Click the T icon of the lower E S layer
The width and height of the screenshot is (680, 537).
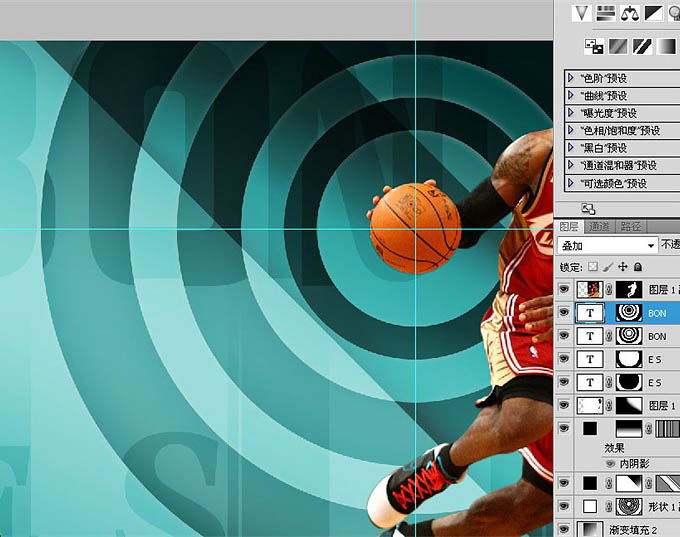click(589, 382)
